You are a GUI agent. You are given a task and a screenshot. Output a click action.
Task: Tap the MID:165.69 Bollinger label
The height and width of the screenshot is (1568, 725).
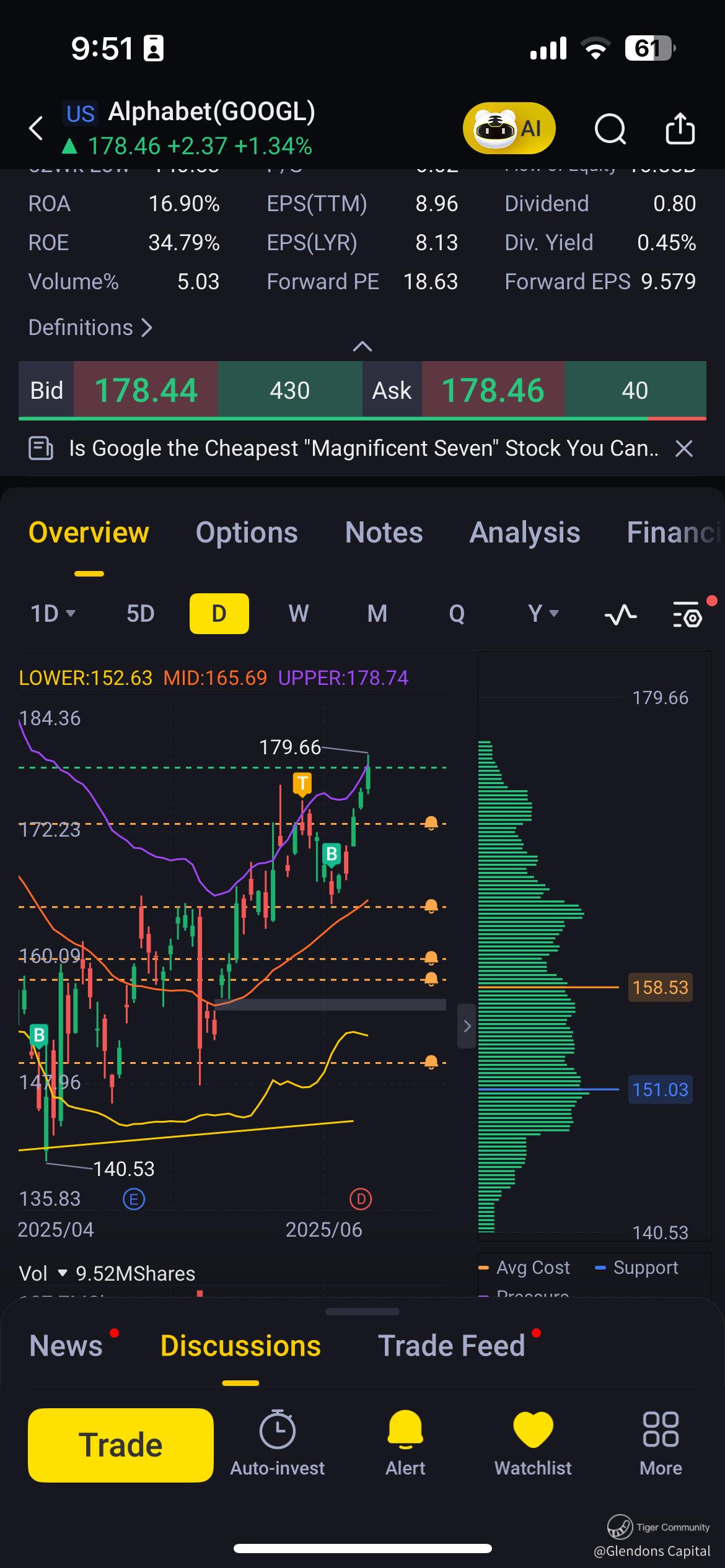click(215, 677)
